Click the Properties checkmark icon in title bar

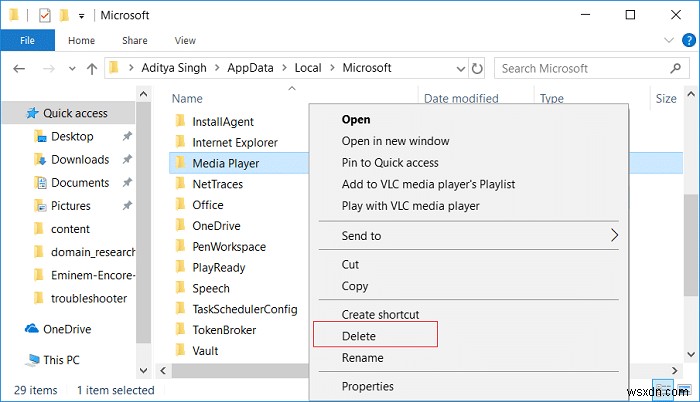click(x=43, y=15)
